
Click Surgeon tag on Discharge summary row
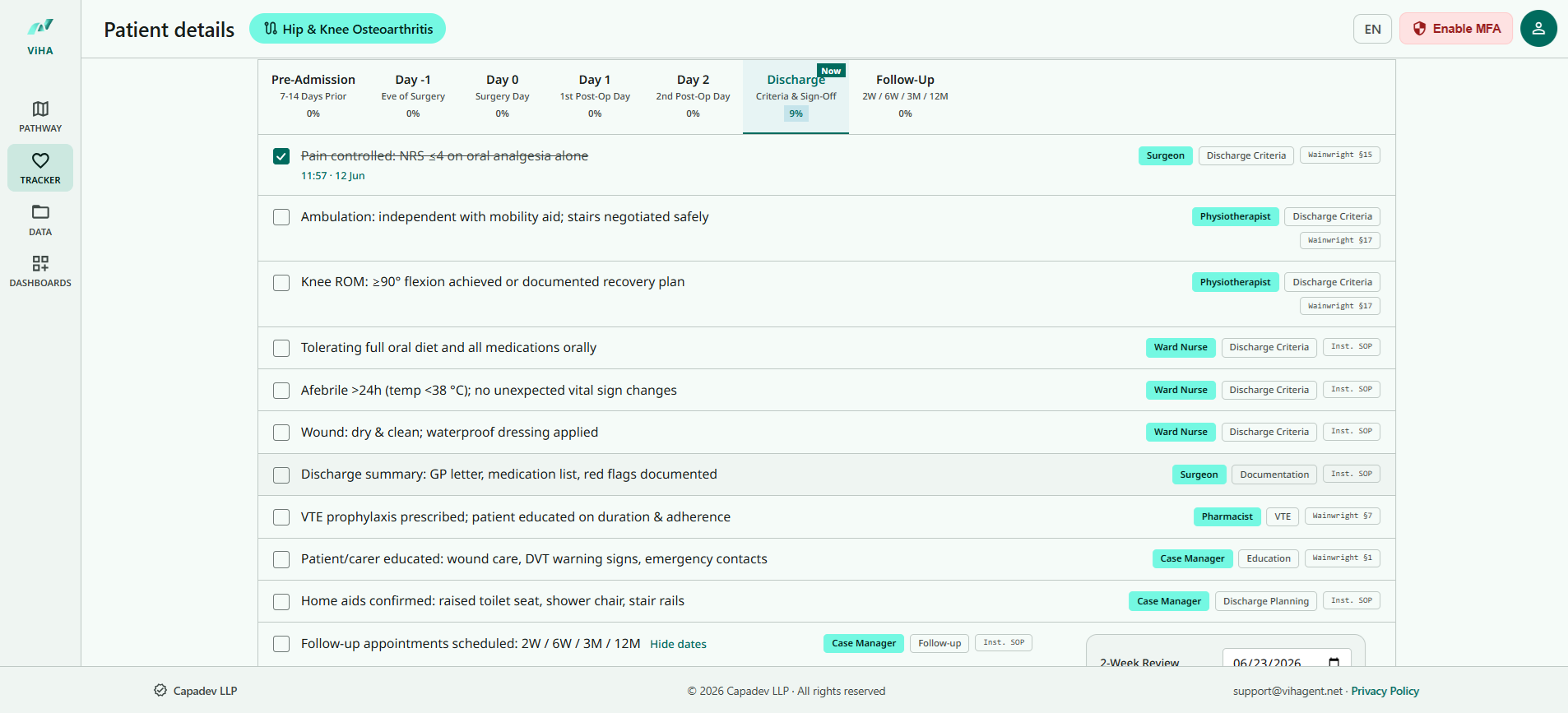pyautogui.click(x=1199, y=475)
